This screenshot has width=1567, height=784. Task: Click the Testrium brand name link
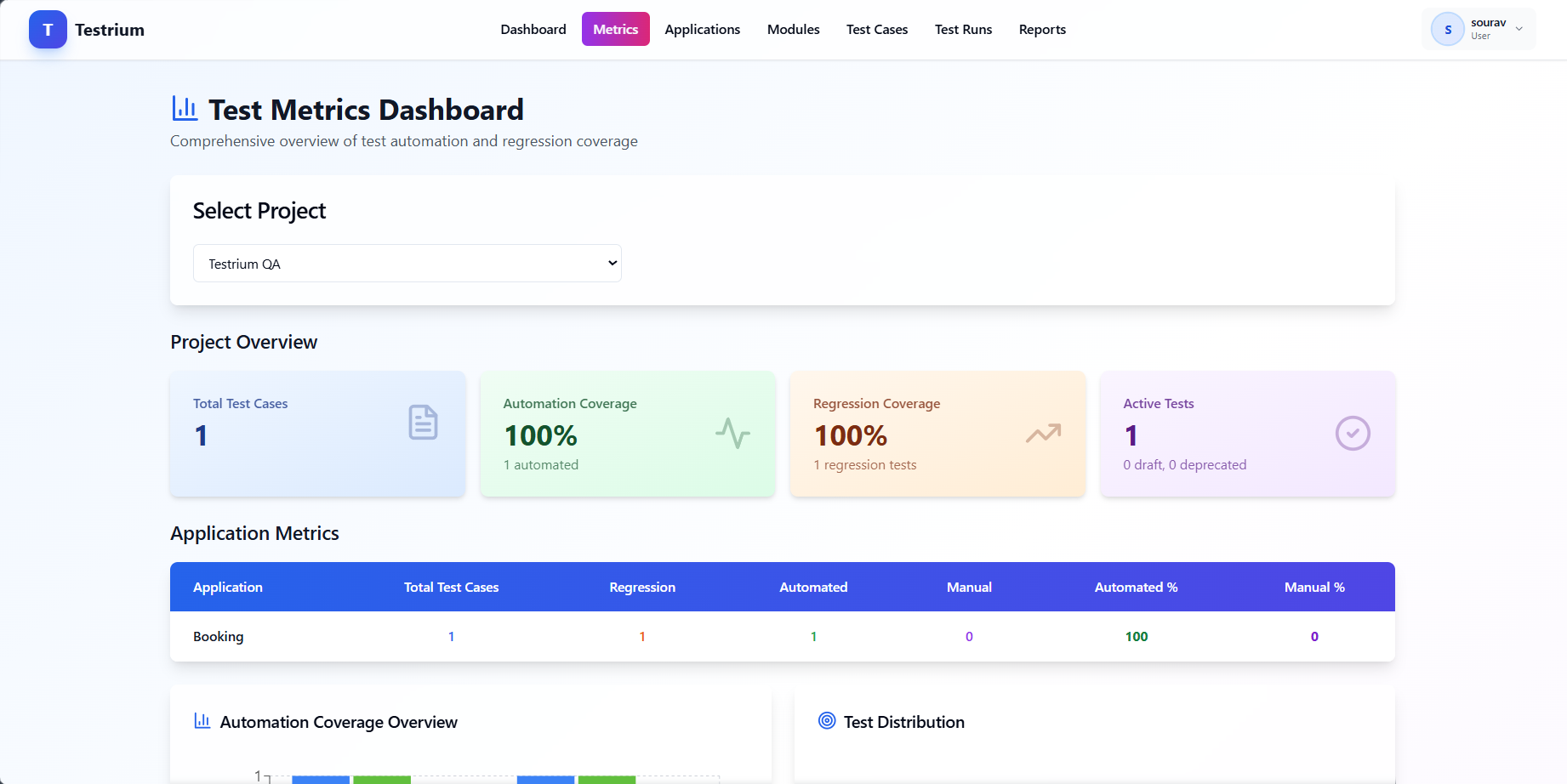click(x=110, y=30)
